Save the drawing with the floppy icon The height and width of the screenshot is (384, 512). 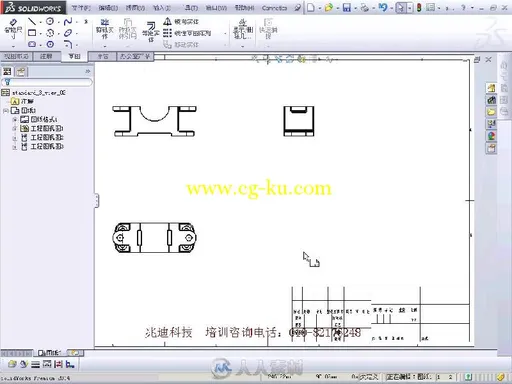click(347, 7)
